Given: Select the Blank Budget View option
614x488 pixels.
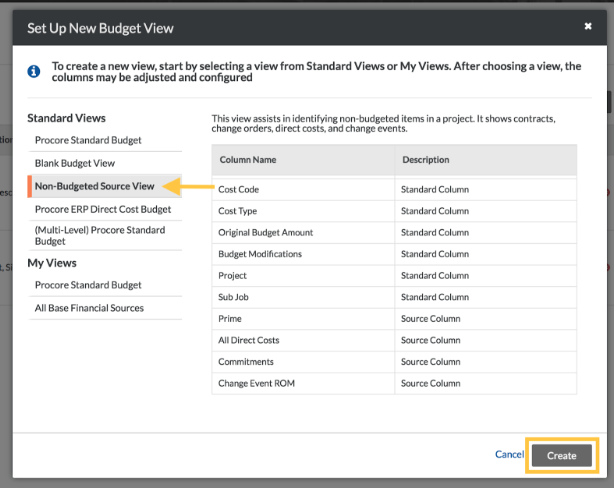Looking at the screenshot, I should point(105,163).
